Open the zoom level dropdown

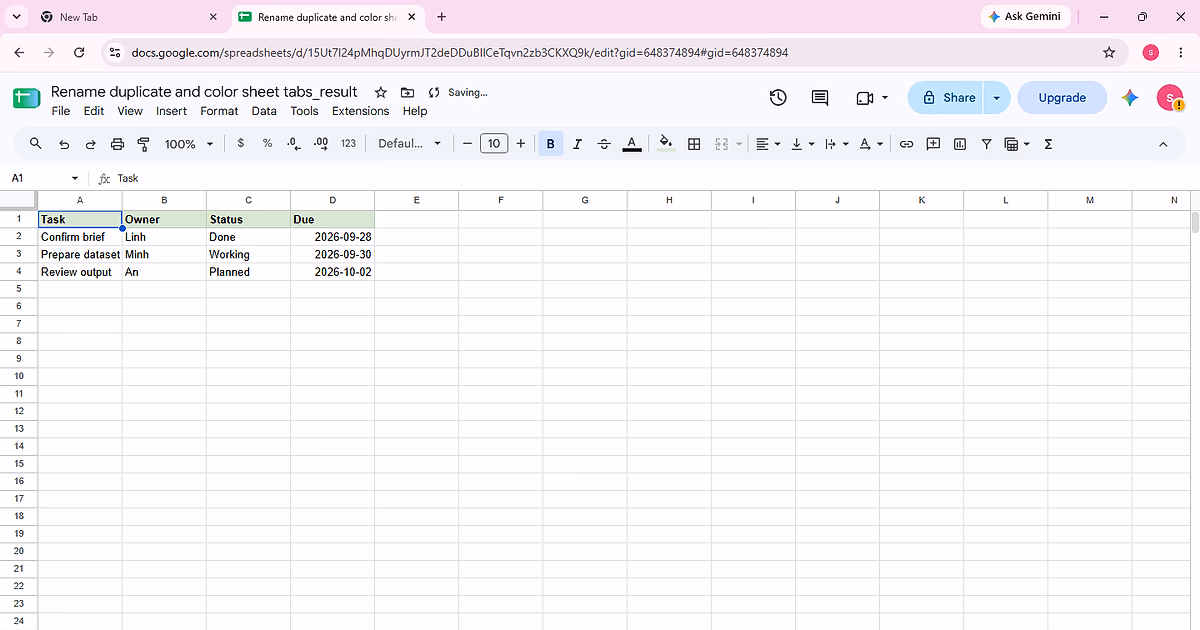189,144
